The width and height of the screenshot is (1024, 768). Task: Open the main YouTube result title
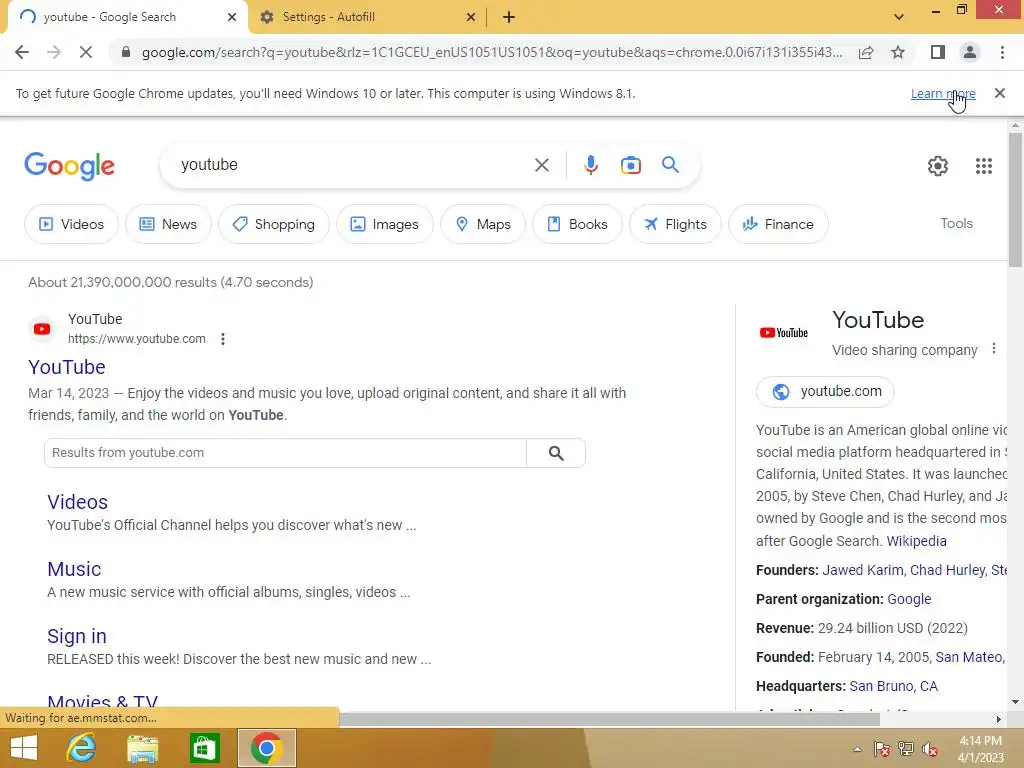coord(67,367)
